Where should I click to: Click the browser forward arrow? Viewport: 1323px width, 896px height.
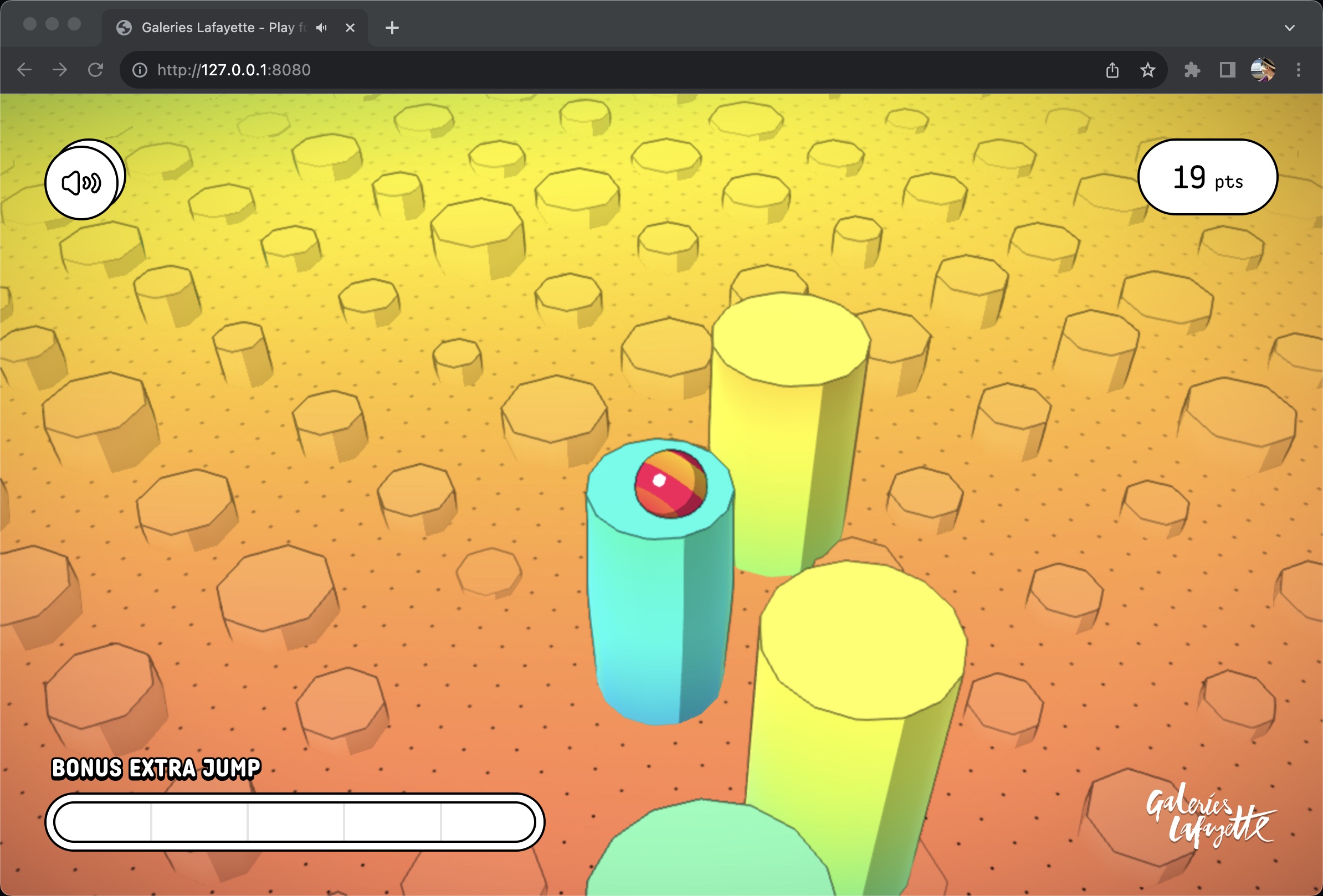[x=60, y=70]
